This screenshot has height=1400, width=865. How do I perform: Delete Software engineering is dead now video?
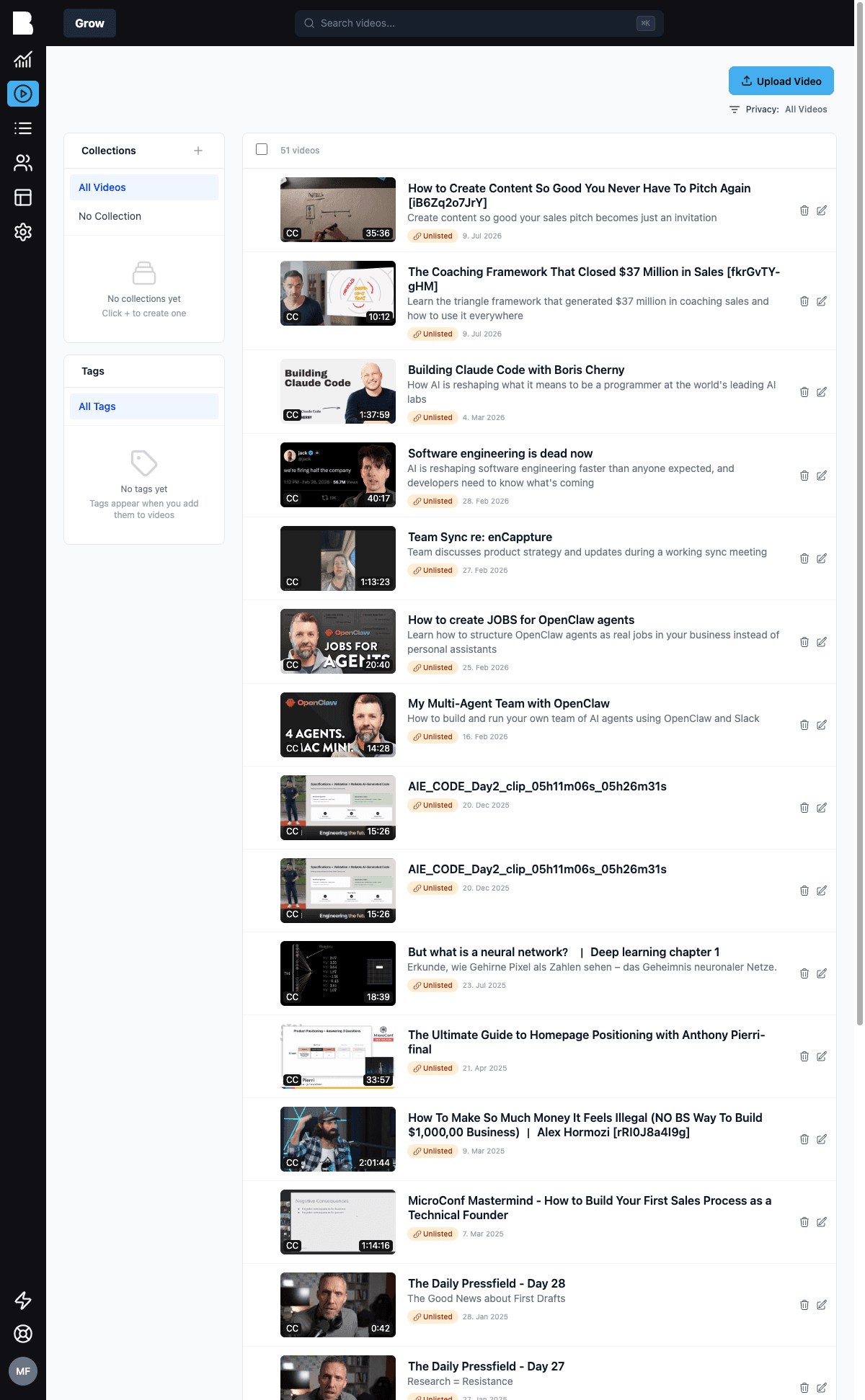tap(804, 476)
